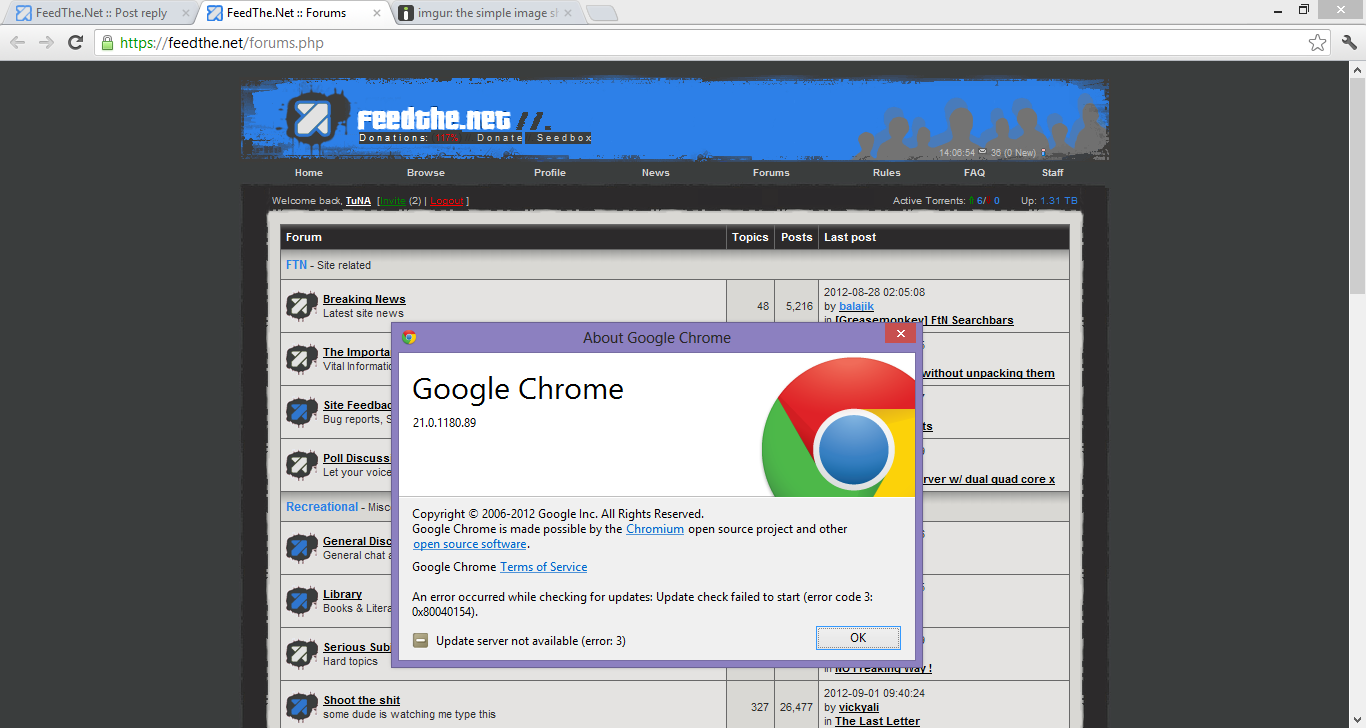The image size is (1366, 728).
Task: Go back with the browser back arrow
Action: point(17,43)
